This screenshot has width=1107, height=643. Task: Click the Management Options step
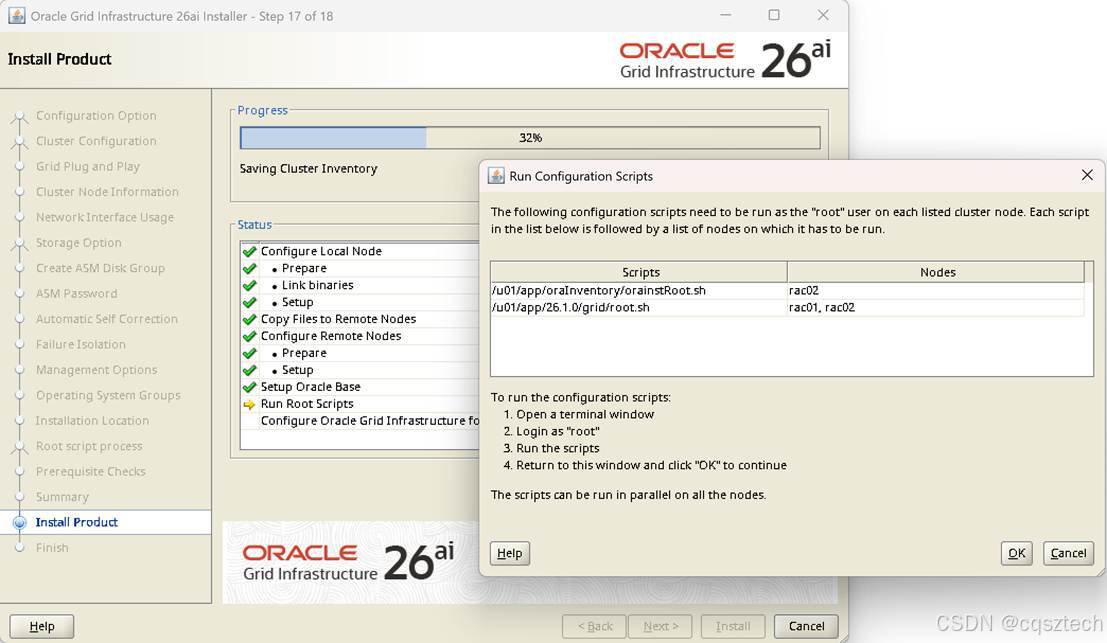pos(97,369)
